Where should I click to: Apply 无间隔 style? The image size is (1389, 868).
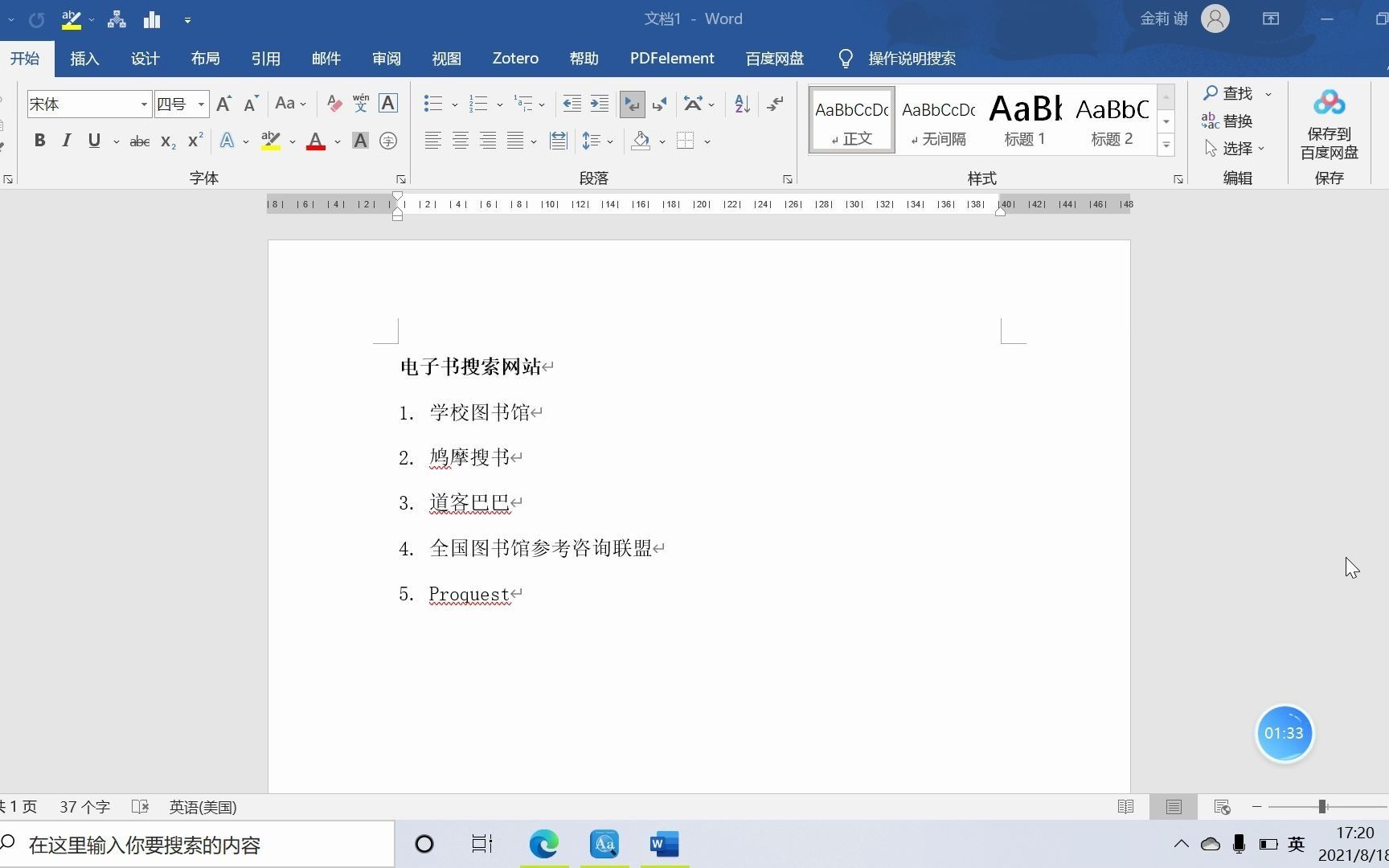click(938, 121)
